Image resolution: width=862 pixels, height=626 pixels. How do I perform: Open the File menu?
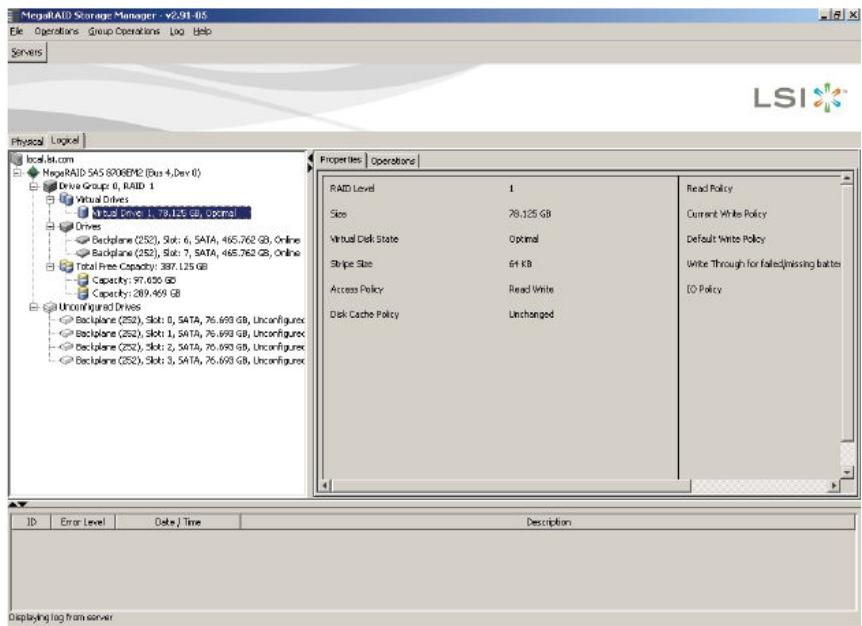(16, 31)
